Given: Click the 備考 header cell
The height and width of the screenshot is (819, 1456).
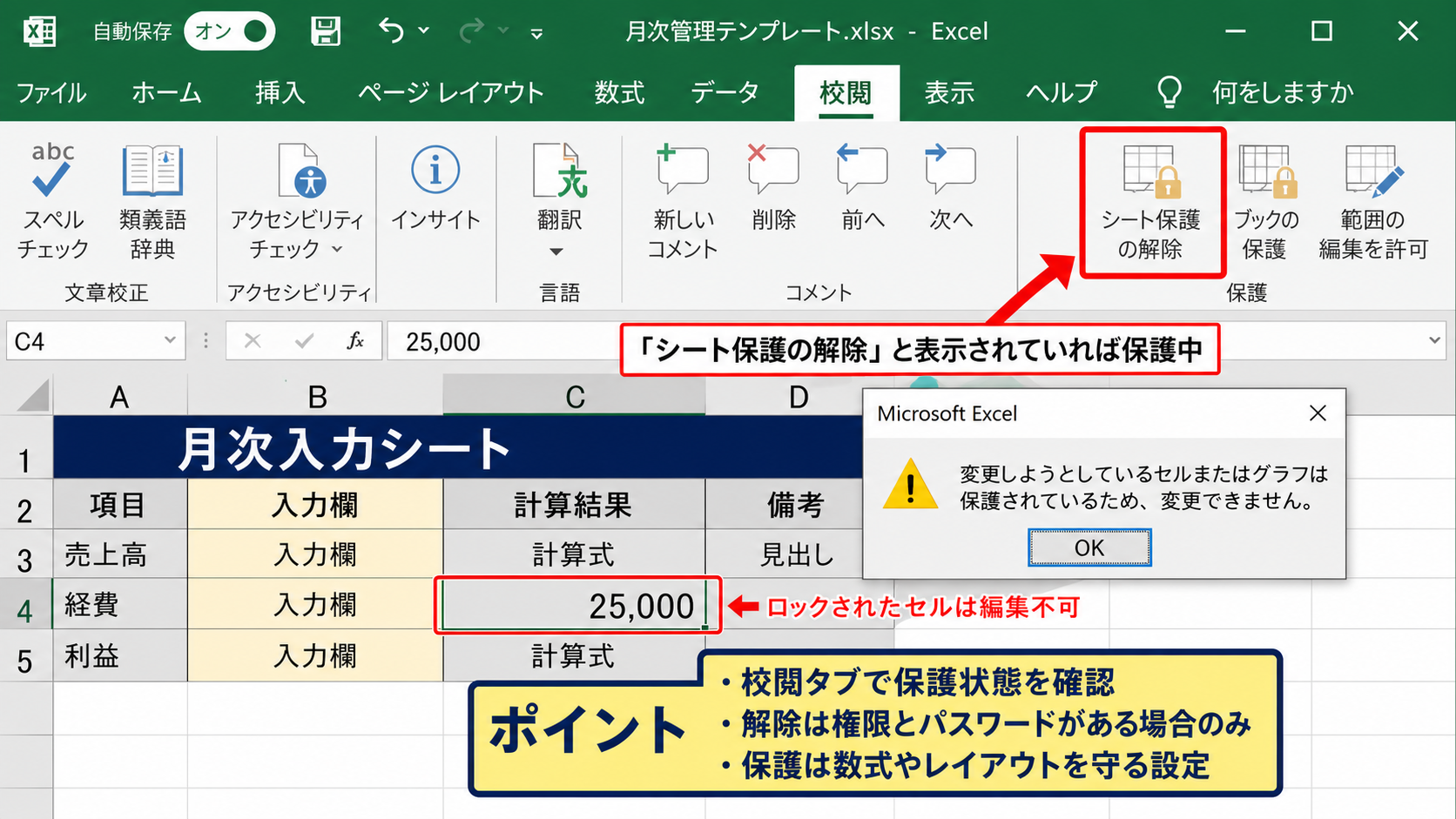Looking at the screenshot, I should [x=784, y=505].
